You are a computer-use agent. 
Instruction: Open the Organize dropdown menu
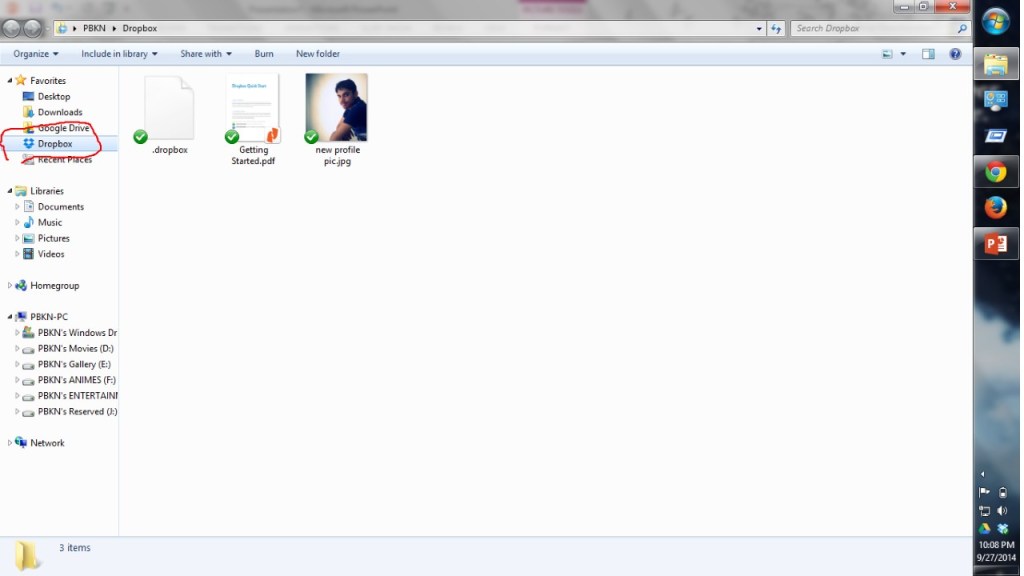click(36, 54)
